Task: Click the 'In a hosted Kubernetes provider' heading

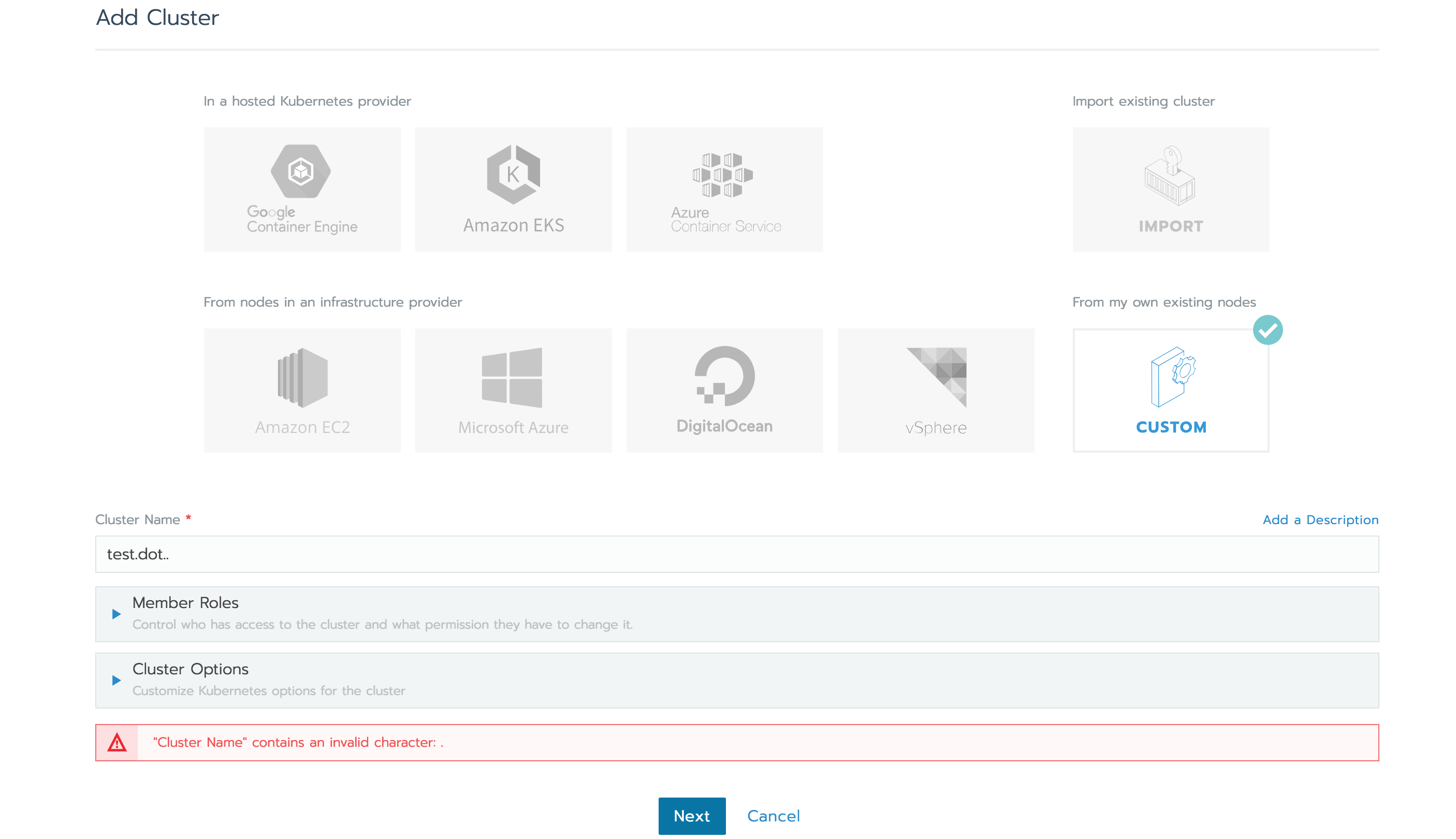Action: point(307,102)
